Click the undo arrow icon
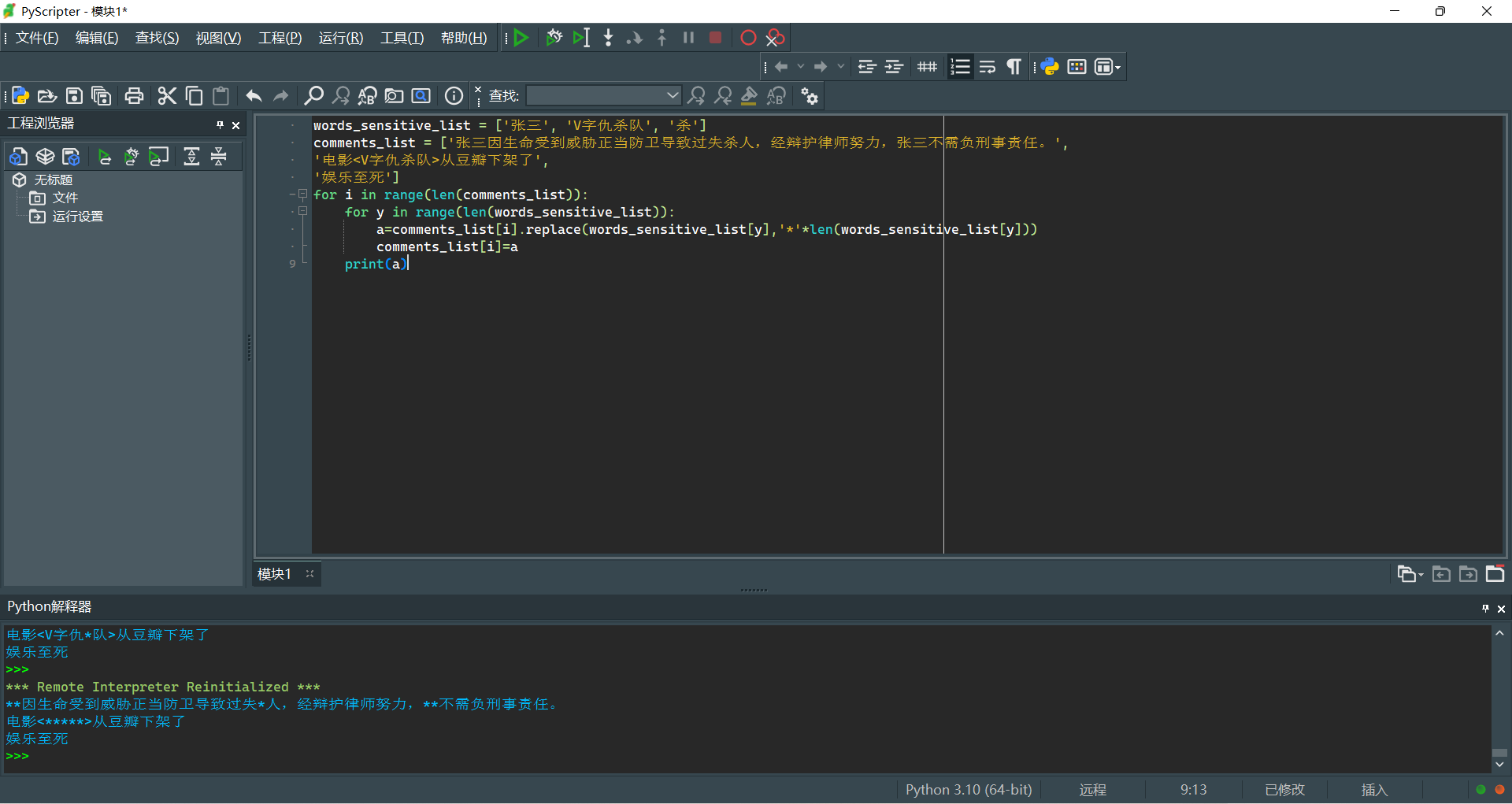The width and height of the screenshot is (1512, 804). tap(254, 96)
